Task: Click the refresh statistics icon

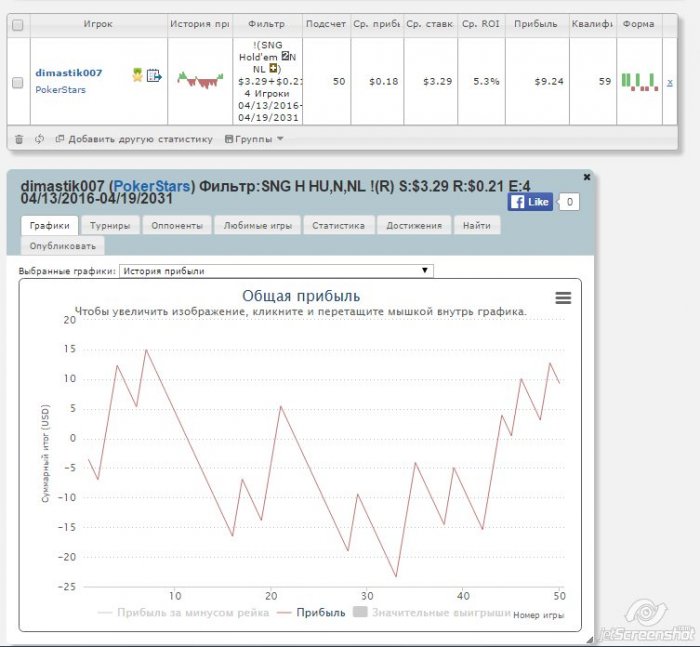Action: click(x=39, y=139)
